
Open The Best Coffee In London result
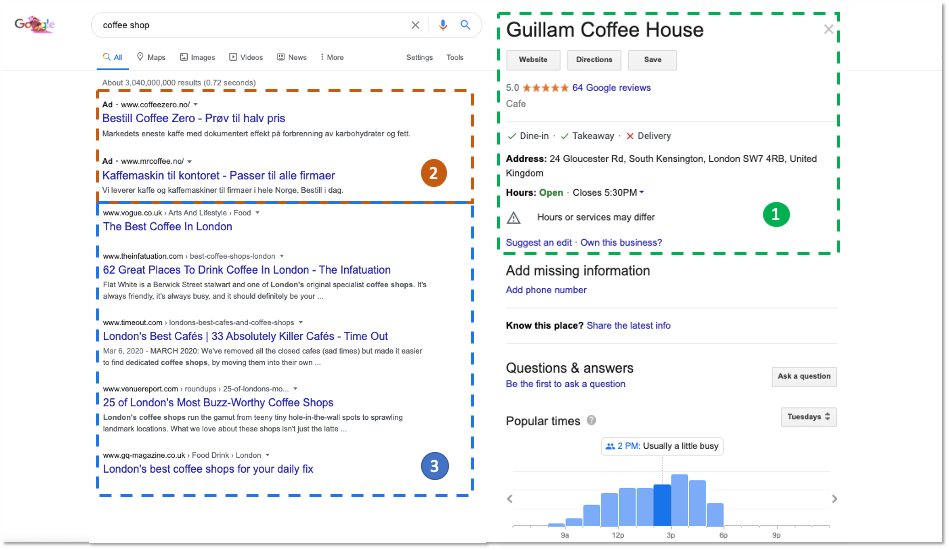point(168,227)
